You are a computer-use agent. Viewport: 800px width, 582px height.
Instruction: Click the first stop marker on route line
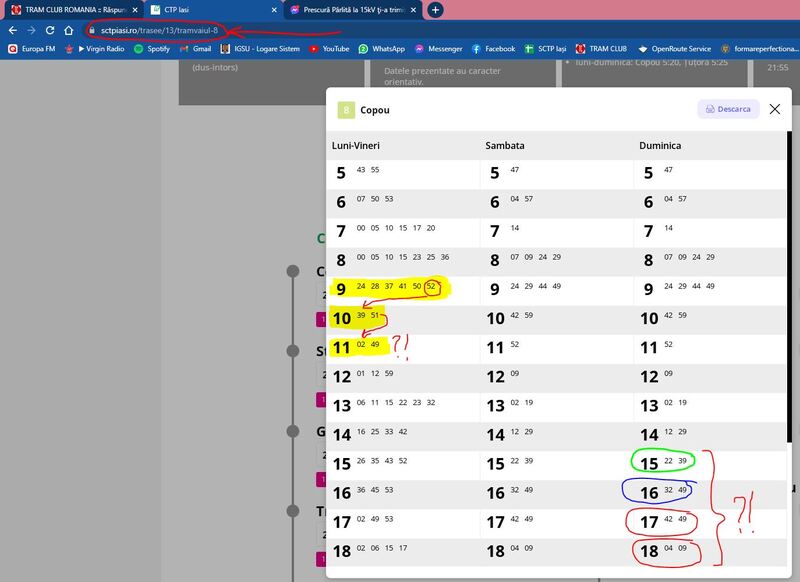[x=293, y=271]
